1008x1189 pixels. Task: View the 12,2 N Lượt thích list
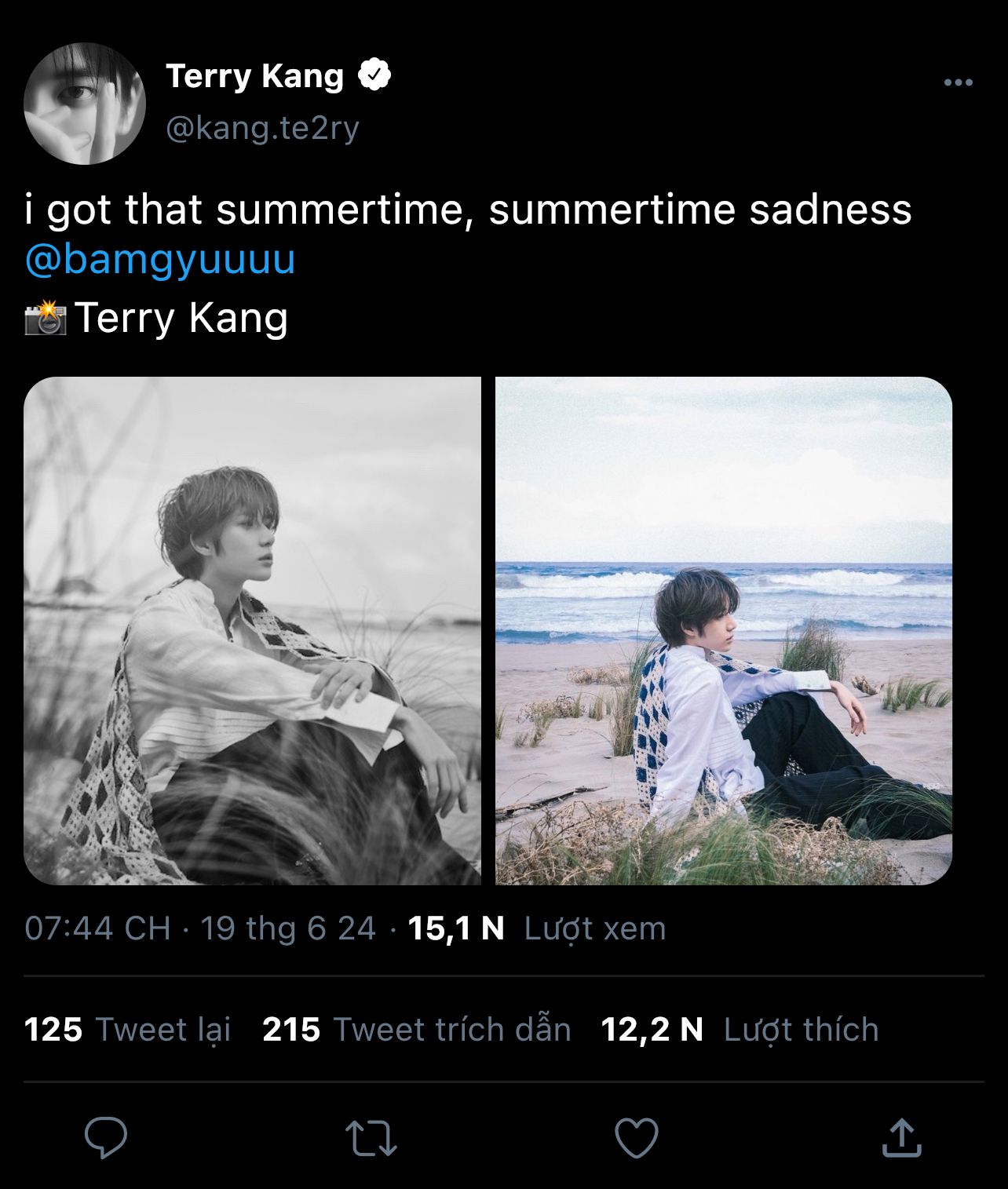(x=739, y=1030)
